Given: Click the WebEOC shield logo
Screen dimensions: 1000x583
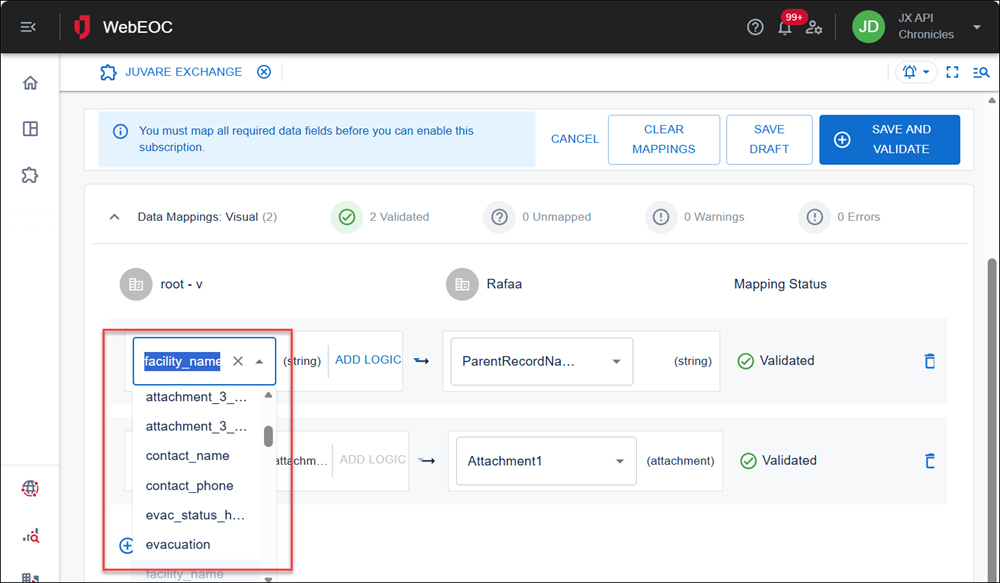Looking at the screenshot, I should pyautogui.click(x=82, y=27).
